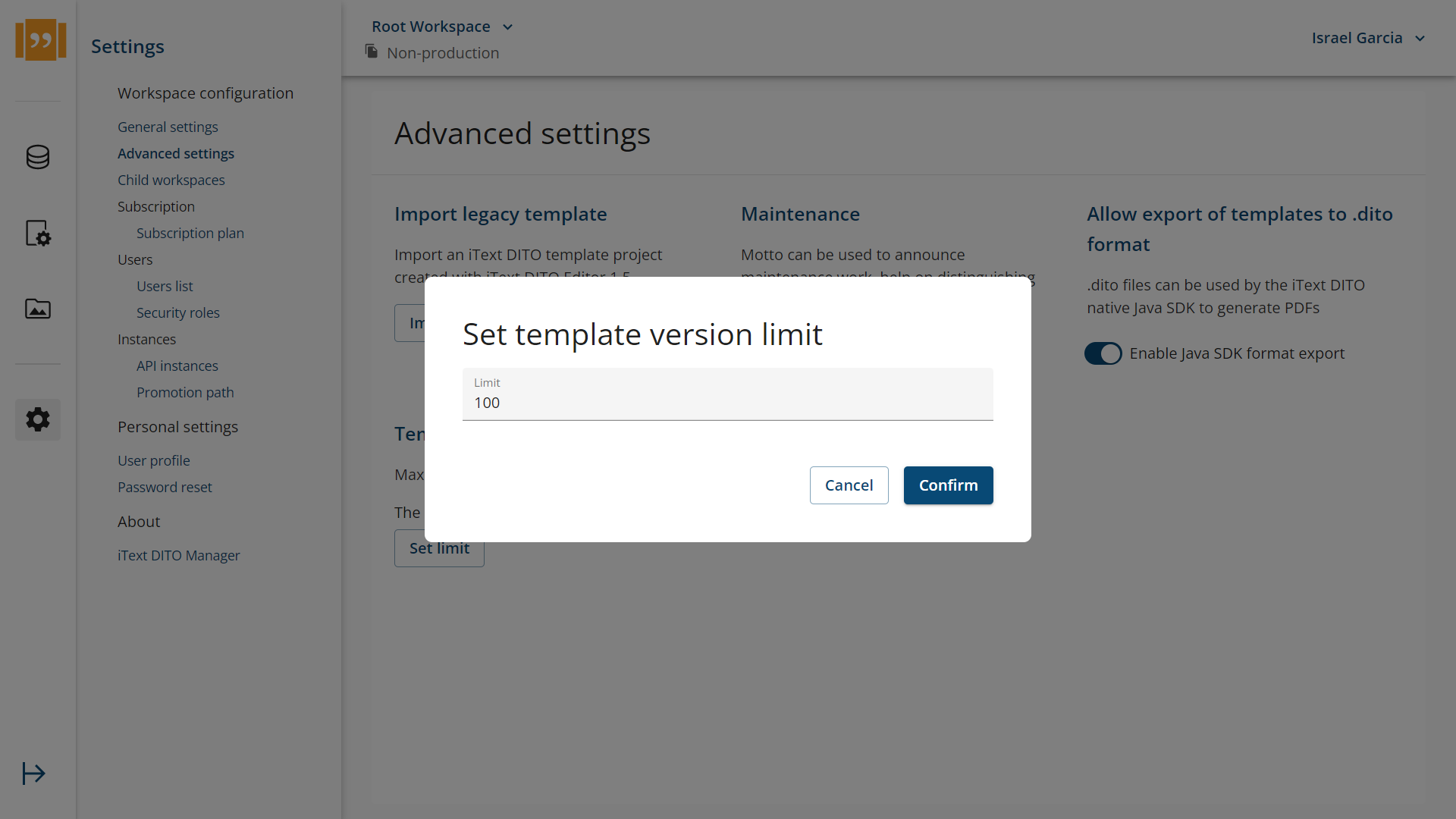Screen dimensions: 1456x819
Task: Click Confirm to set template version limit
Action: coord(948,485)
